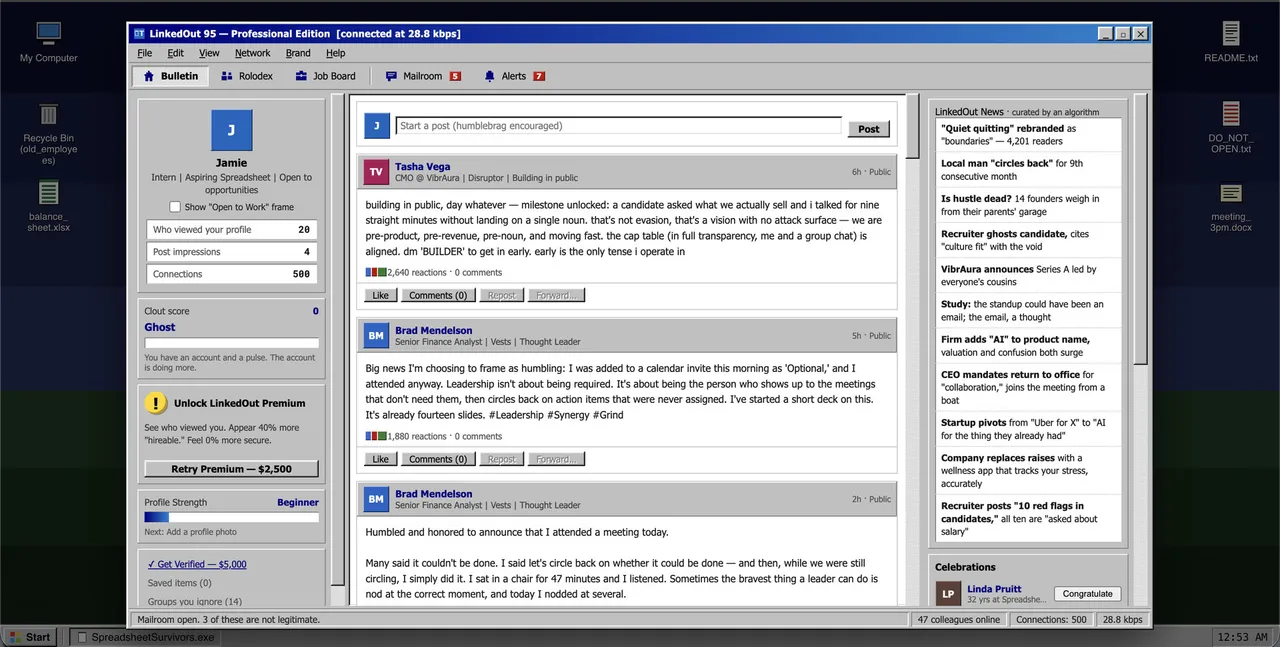Switch to the Bulletin tab
Image resolution: width=1280 pixels, height=647 pixels.
pyautogui.click(x=170, y=76)
